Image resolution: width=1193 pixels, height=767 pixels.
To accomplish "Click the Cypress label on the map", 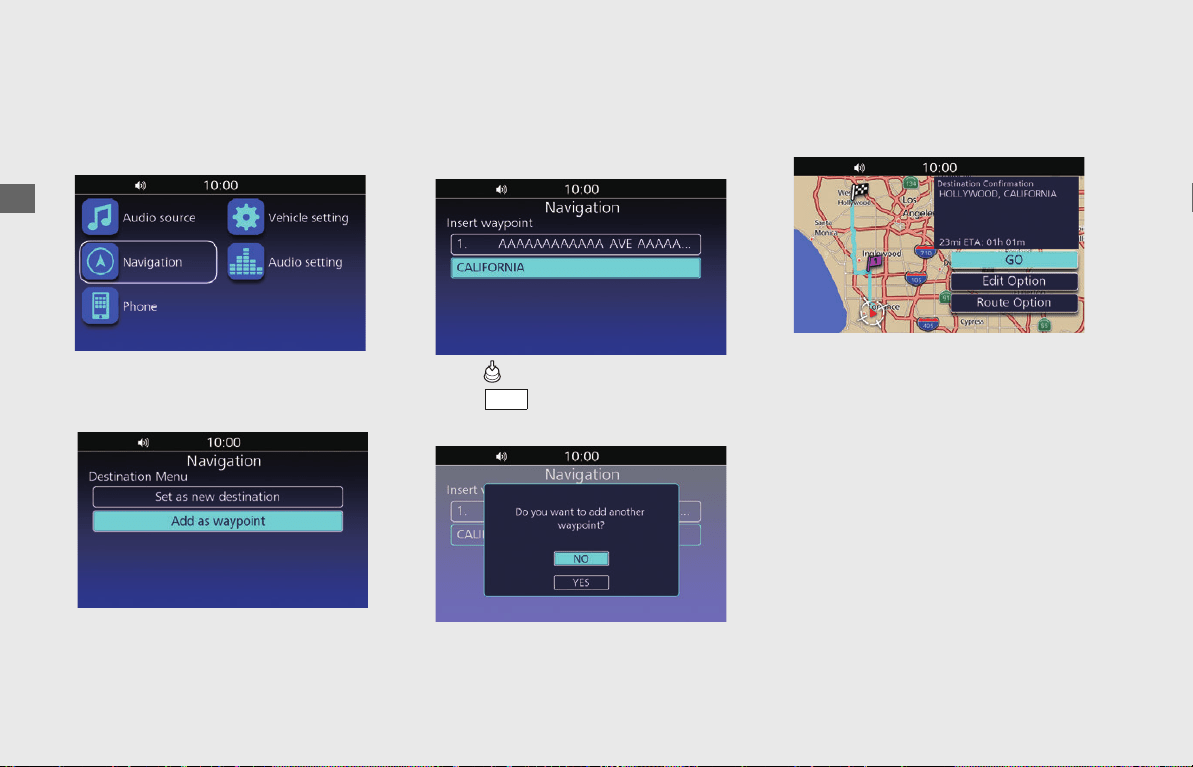I will (972, 322).
